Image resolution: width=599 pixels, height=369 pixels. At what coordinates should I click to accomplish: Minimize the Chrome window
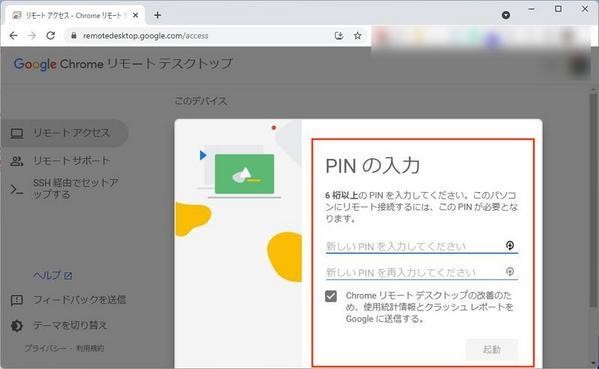point(531,9)
